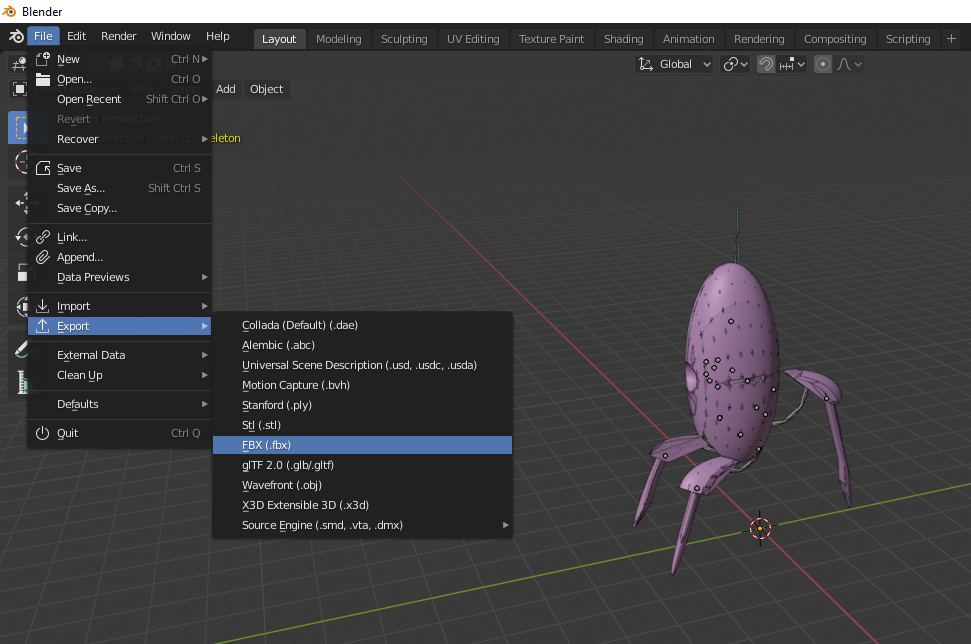Export as Stl (.stl)
The image size is (971, 644).
pyautogui.click(x=362, y=425)
